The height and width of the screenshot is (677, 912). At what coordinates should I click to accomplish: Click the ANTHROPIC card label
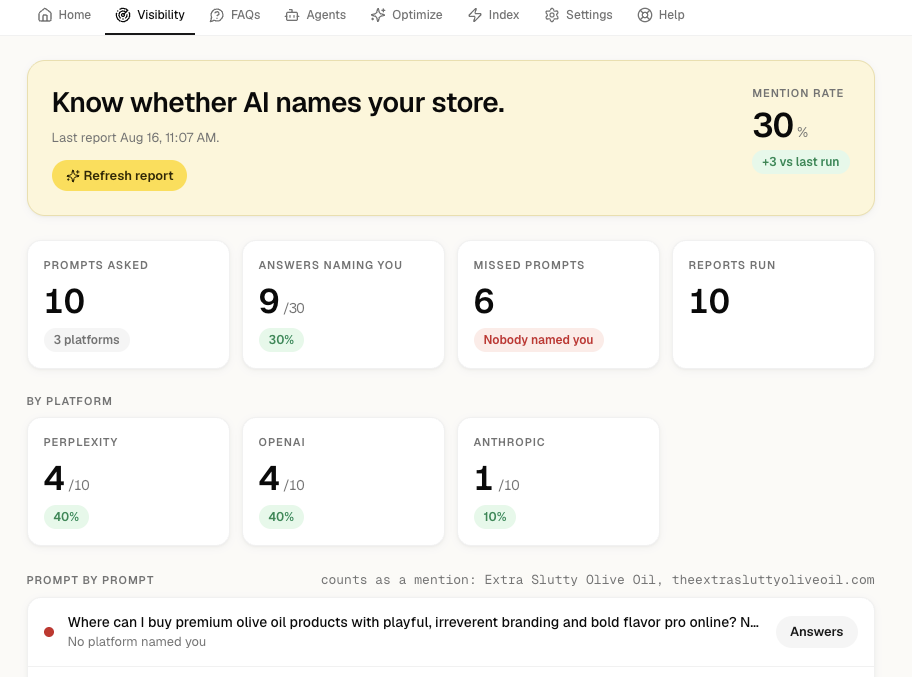[x=509, y=442]
